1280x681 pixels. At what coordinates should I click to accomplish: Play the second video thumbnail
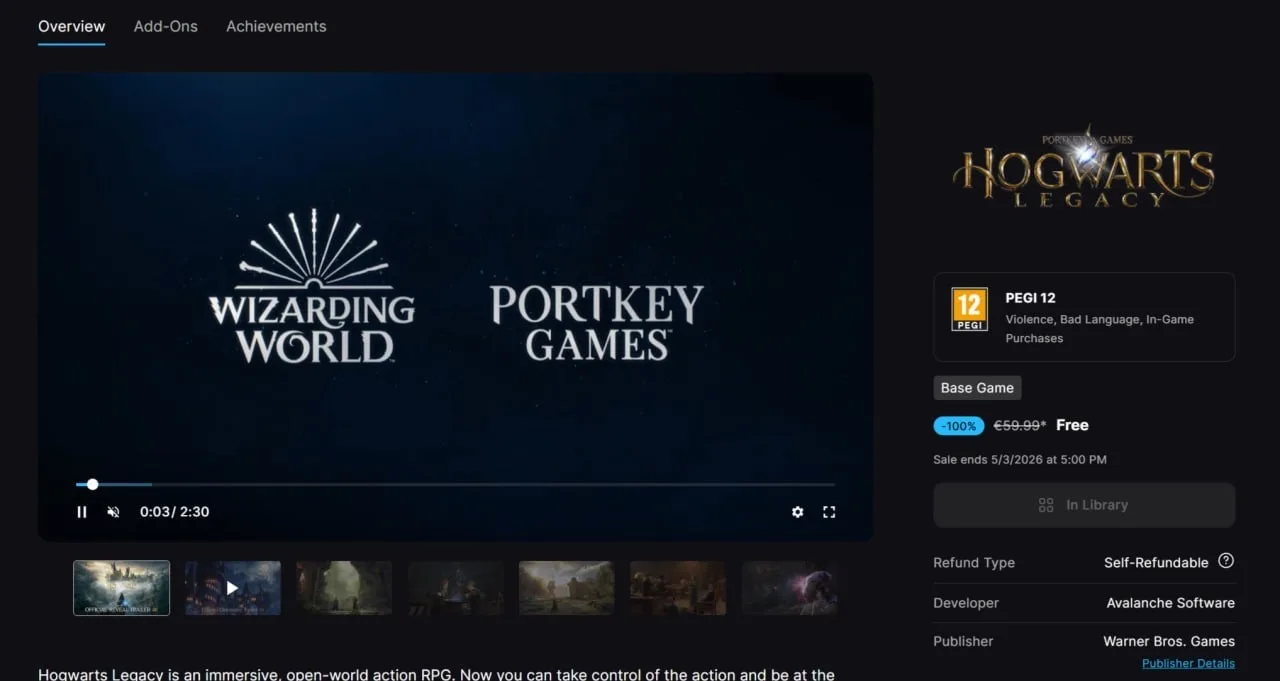click(x=233, y=588)
